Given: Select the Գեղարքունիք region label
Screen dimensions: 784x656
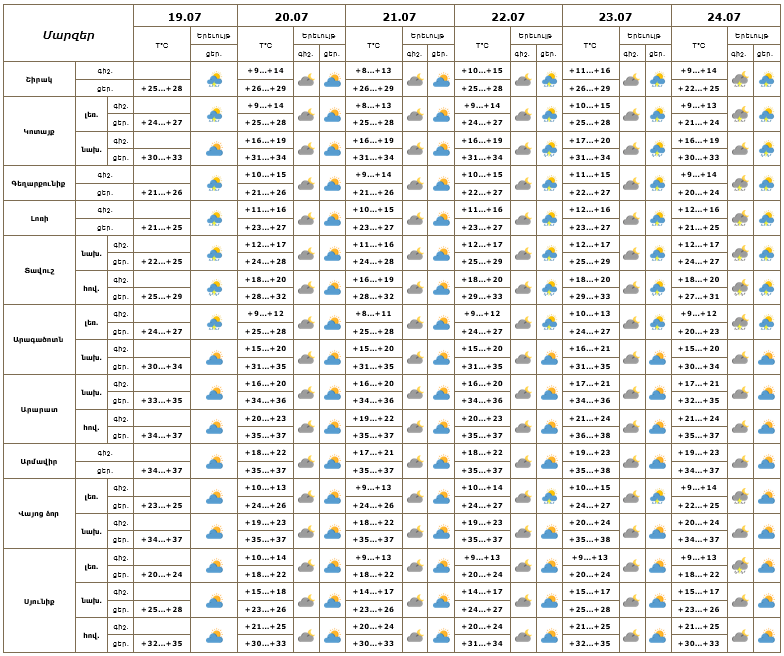Looking at the screenshot, I should coord(38,184).
